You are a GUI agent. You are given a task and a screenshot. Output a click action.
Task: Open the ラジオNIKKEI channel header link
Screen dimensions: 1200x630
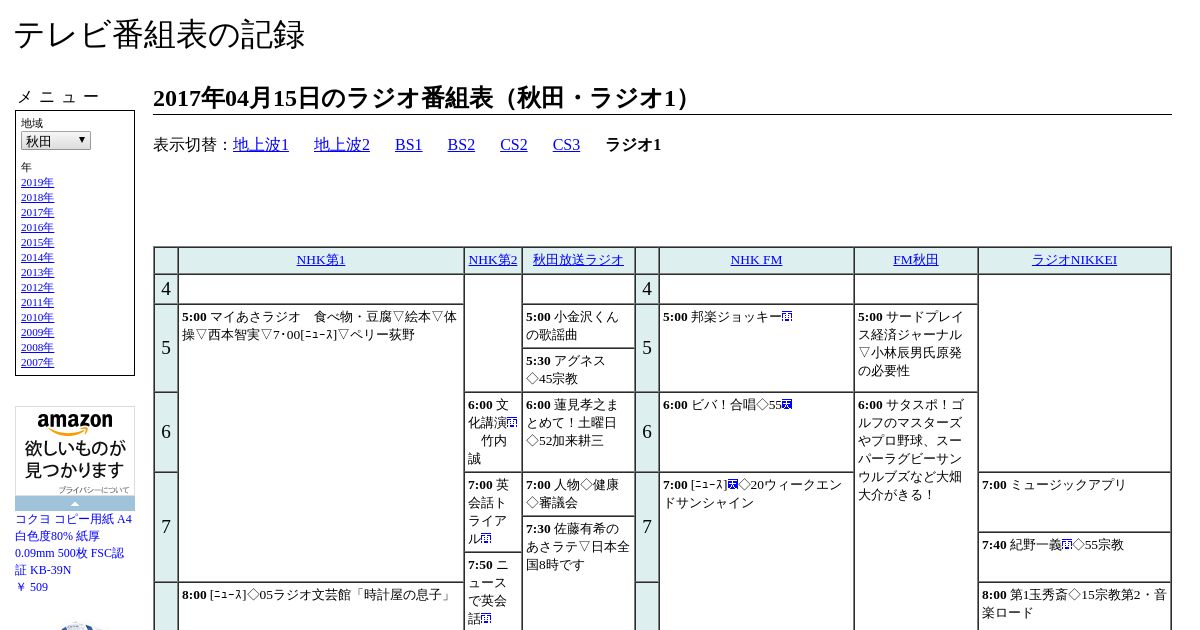[1074, 260]
